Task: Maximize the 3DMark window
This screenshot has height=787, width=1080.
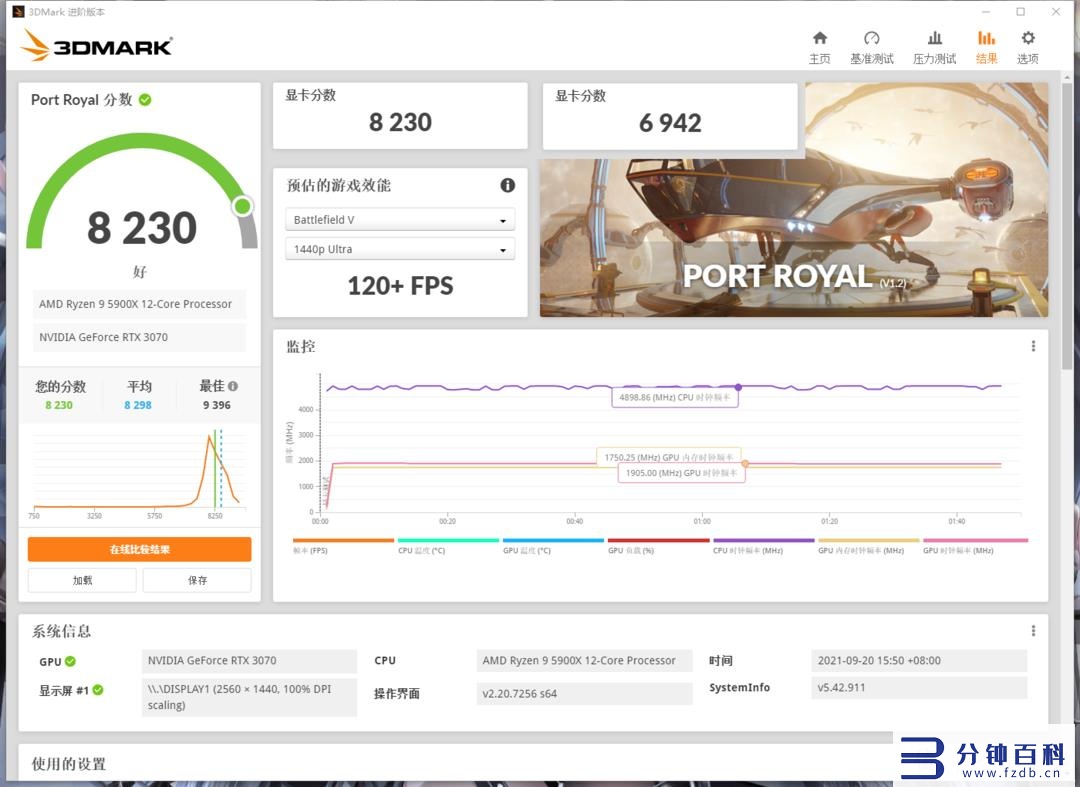Action: click(x=1021, y=12)
